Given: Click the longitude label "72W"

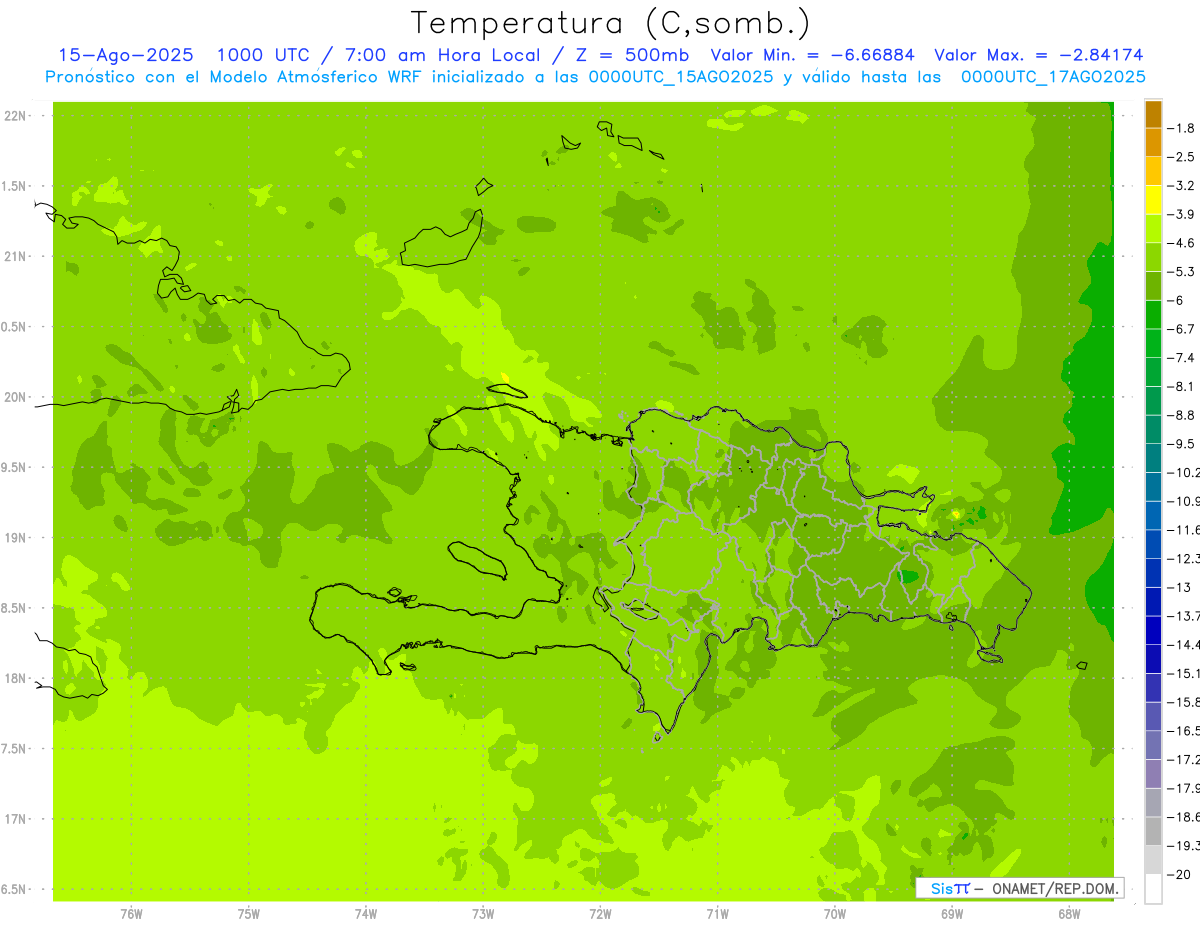Looking at the screenshot, I should [x=600, y=913].
